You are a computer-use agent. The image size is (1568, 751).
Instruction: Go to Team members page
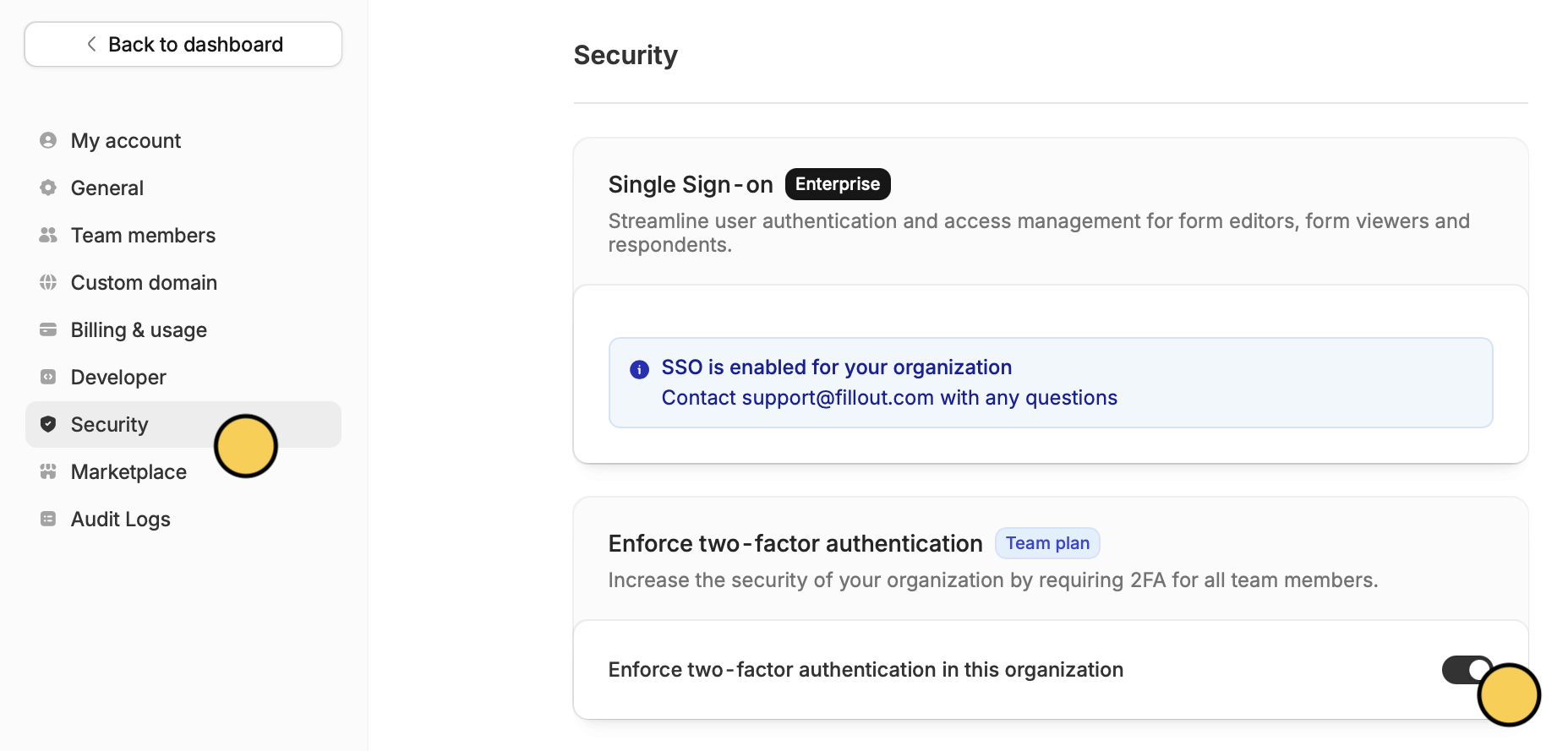click(143, 235)
